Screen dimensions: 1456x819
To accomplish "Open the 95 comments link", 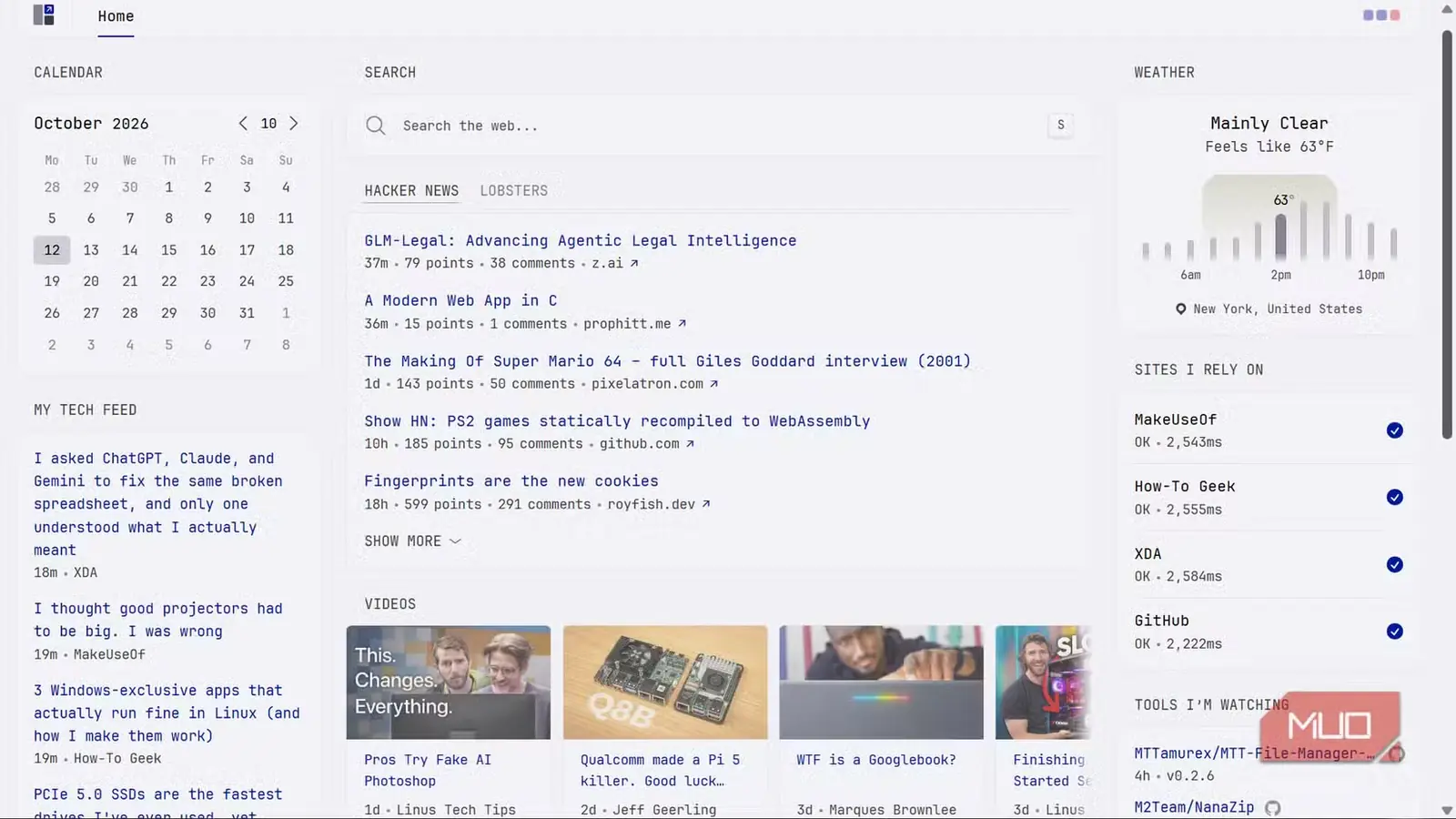I will [541, 444].
